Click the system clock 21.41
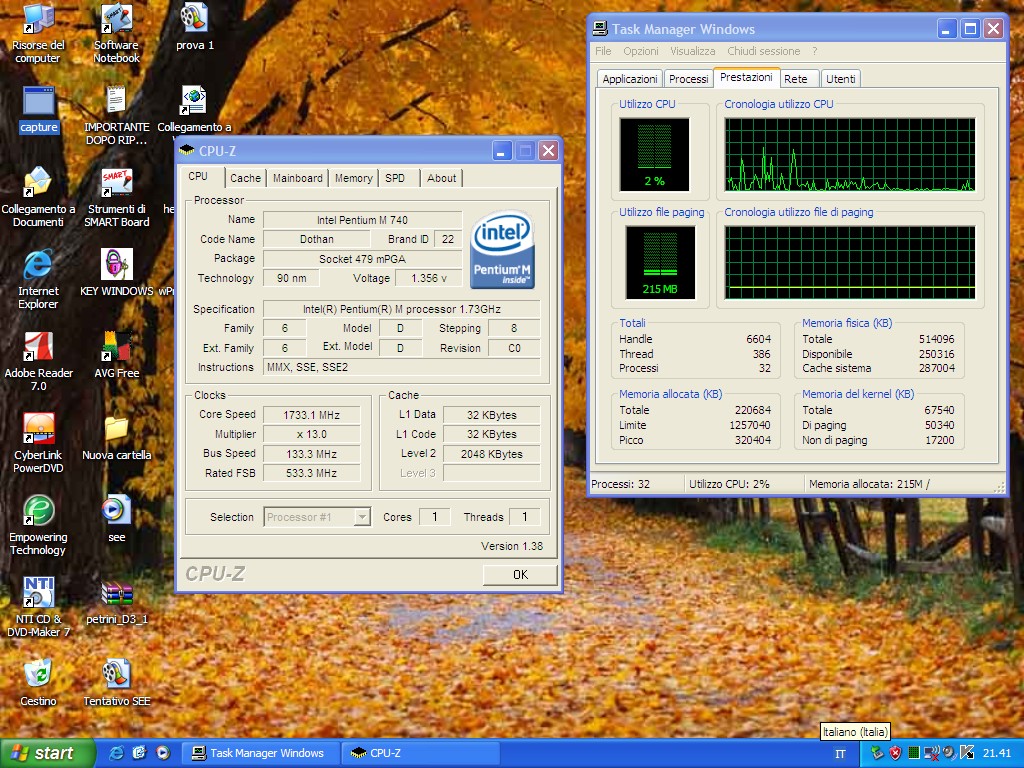This screenshot has width=1024, height=768. pos(997,754)
